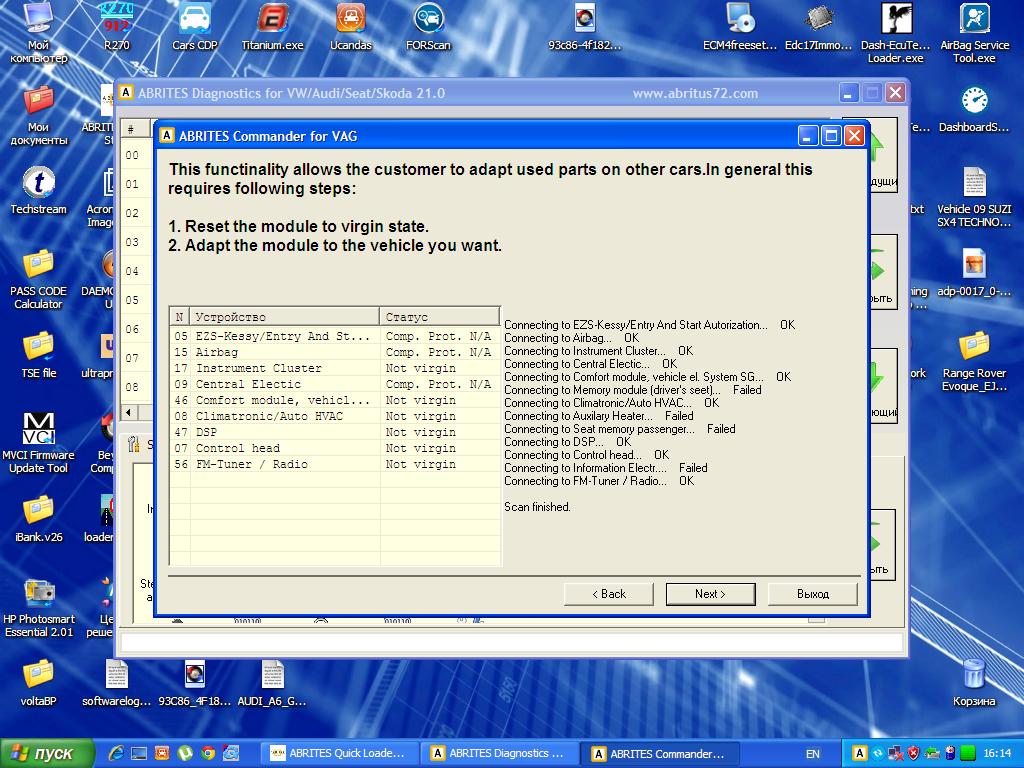Screen dimensions: 1024x768
Task: Click Chrome quick launch icon
Action: (x=208, y=753)
